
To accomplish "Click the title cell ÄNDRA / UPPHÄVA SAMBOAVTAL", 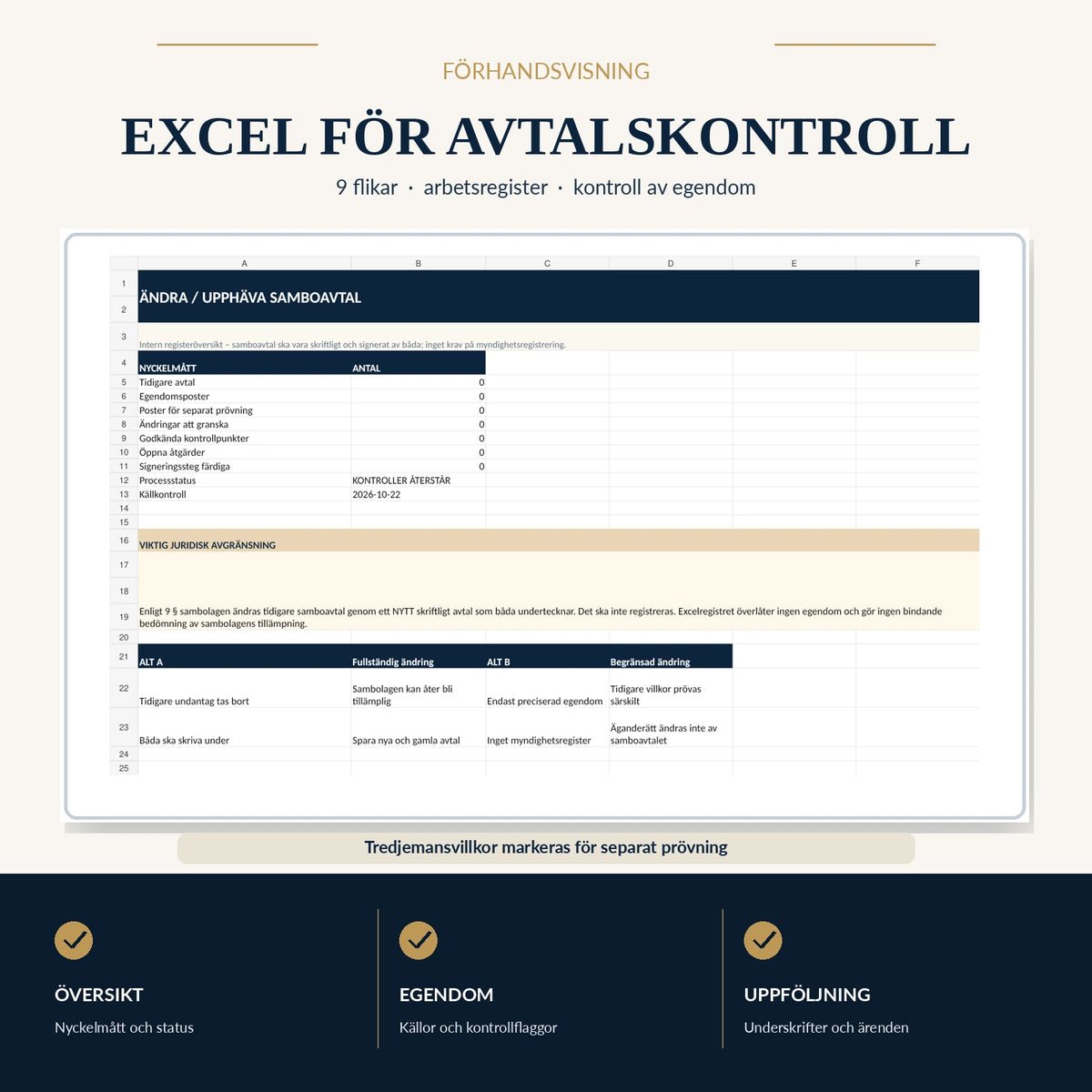I will coord(559,297).
